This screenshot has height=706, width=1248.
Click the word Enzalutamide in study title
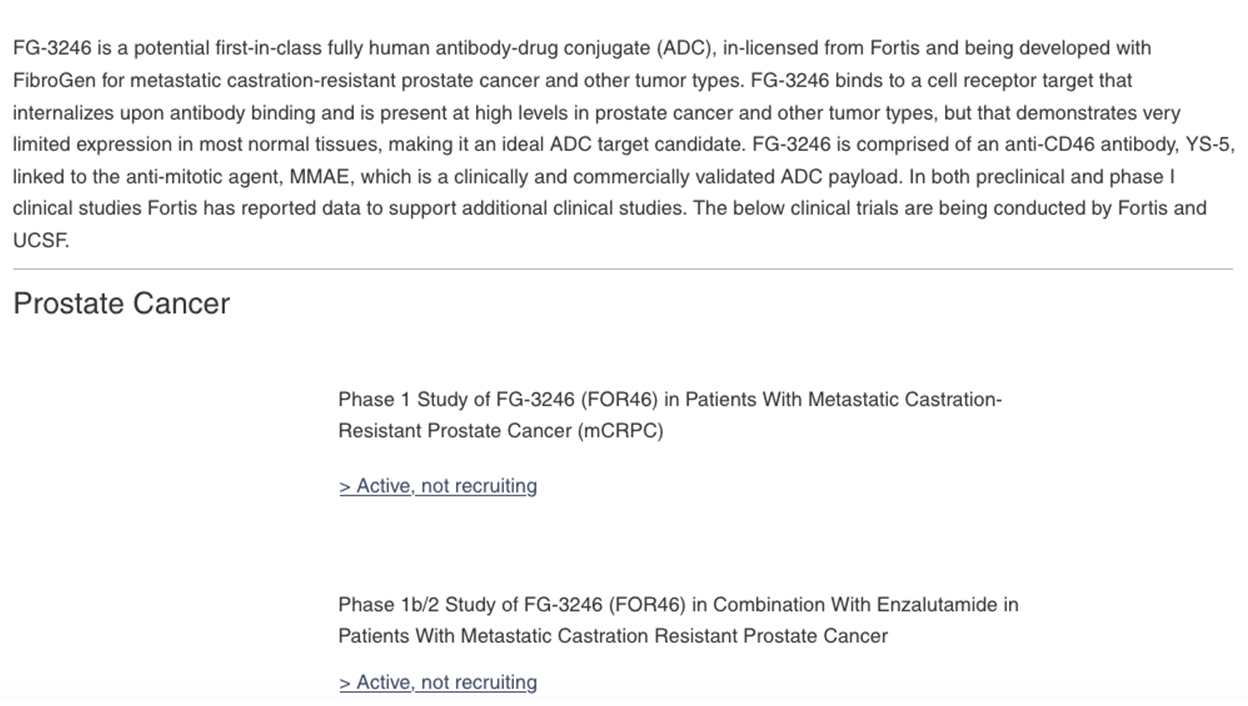tap(938, 604)
